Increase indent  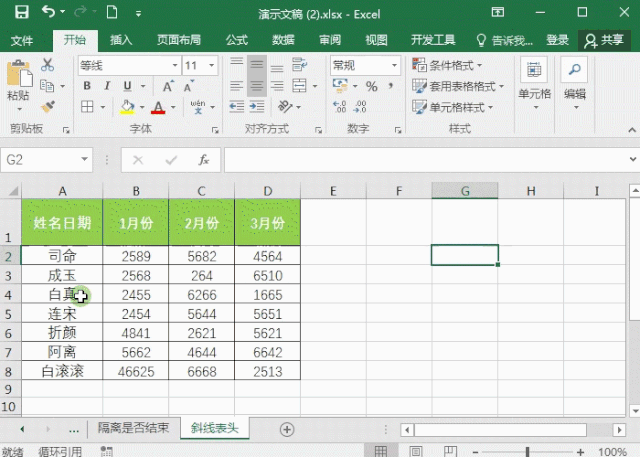[x=257, y=107]
